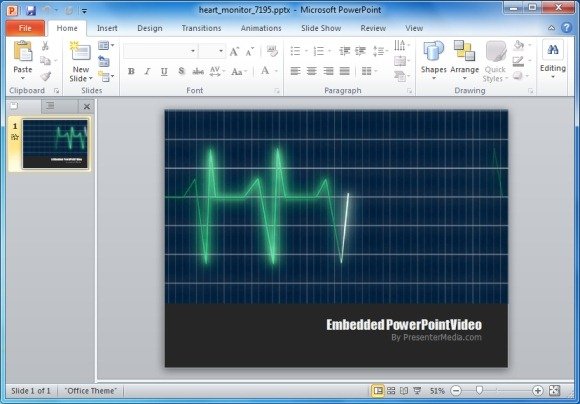Screen dimensions: 580x404
Task: Save the presentation from quick access toolbar
Action: pyautogui.click(x=31, y=10)
